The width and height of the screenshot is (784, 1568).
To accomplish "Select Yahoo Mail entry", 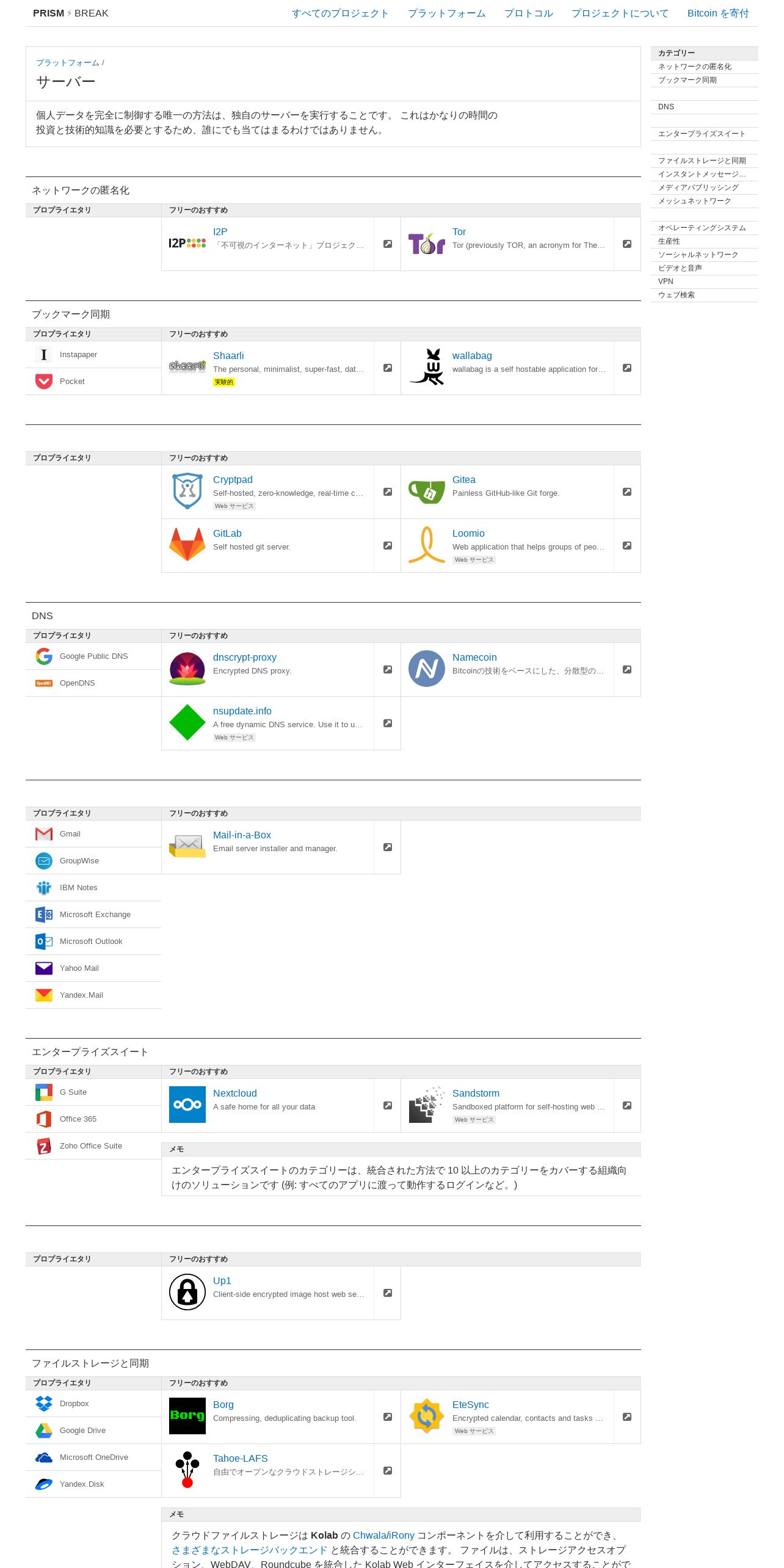I will pos(93,968).
